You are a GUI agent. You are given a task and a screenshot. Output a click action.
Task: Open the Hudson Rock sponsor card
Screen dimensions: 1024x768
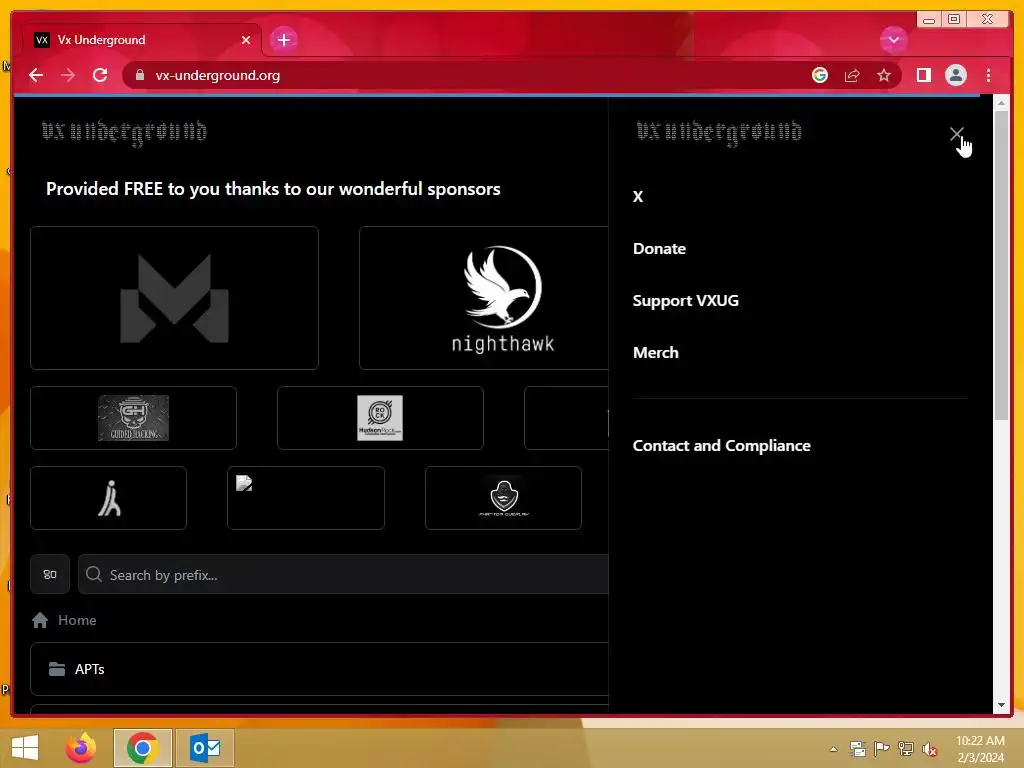pos(380,418)
